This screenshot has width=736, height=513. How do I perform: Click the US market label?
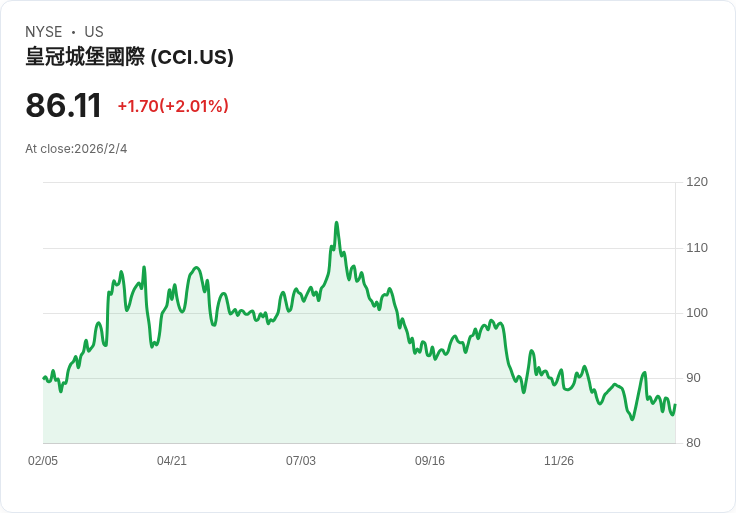pos(94,32)
